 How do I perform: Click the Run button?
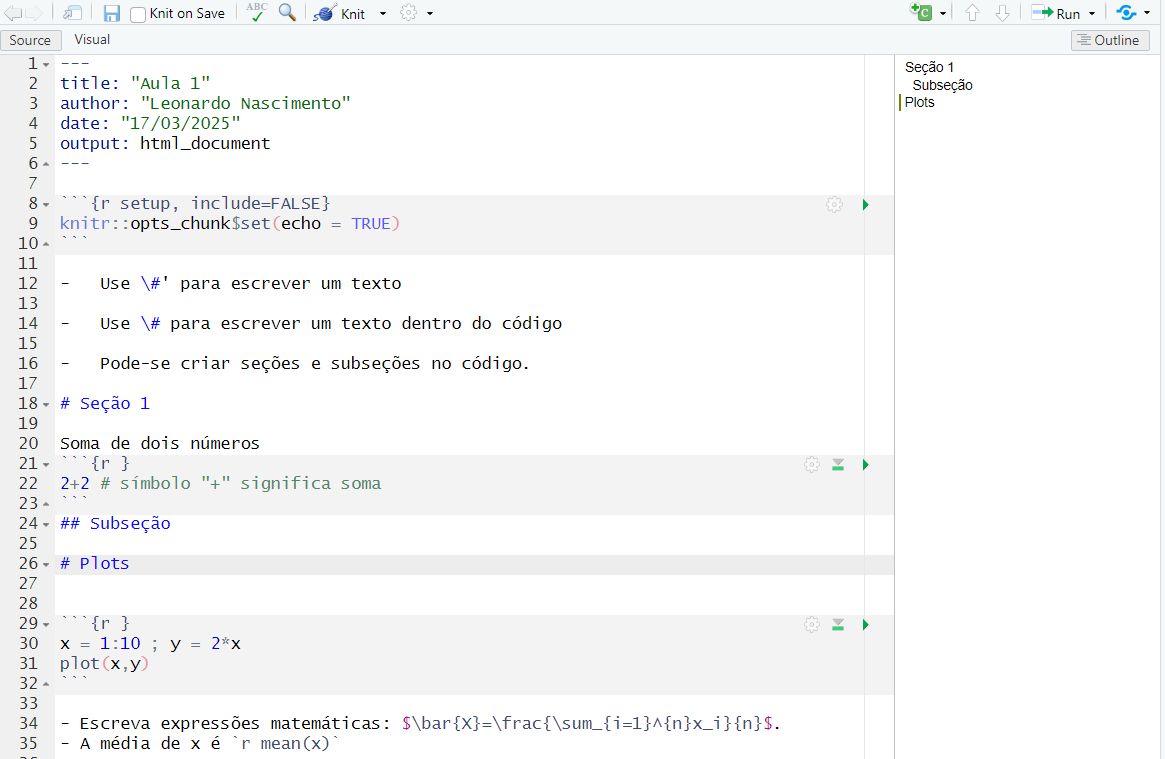(1057, 13)
